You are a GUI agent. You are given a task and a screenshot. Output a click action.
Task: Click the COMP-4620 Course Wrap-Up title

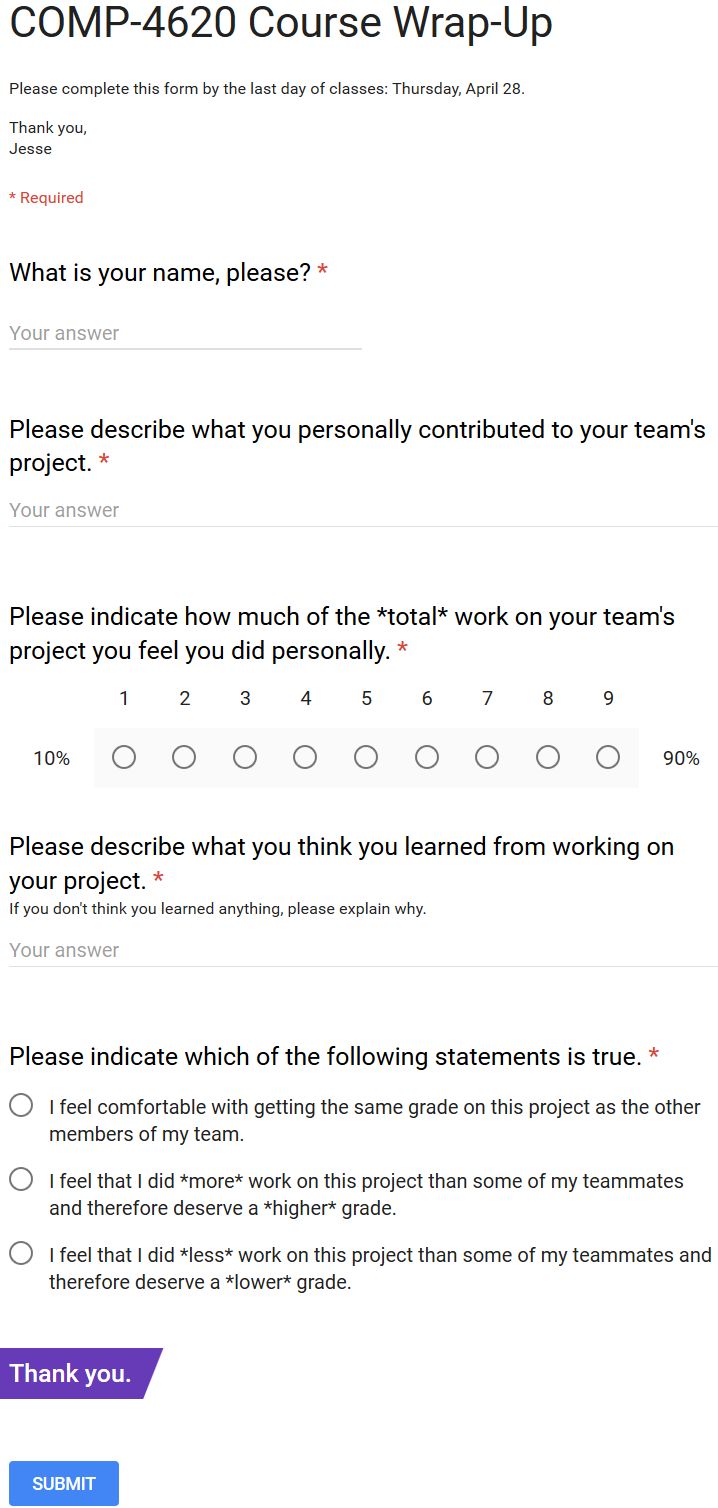tap(281, 23)
